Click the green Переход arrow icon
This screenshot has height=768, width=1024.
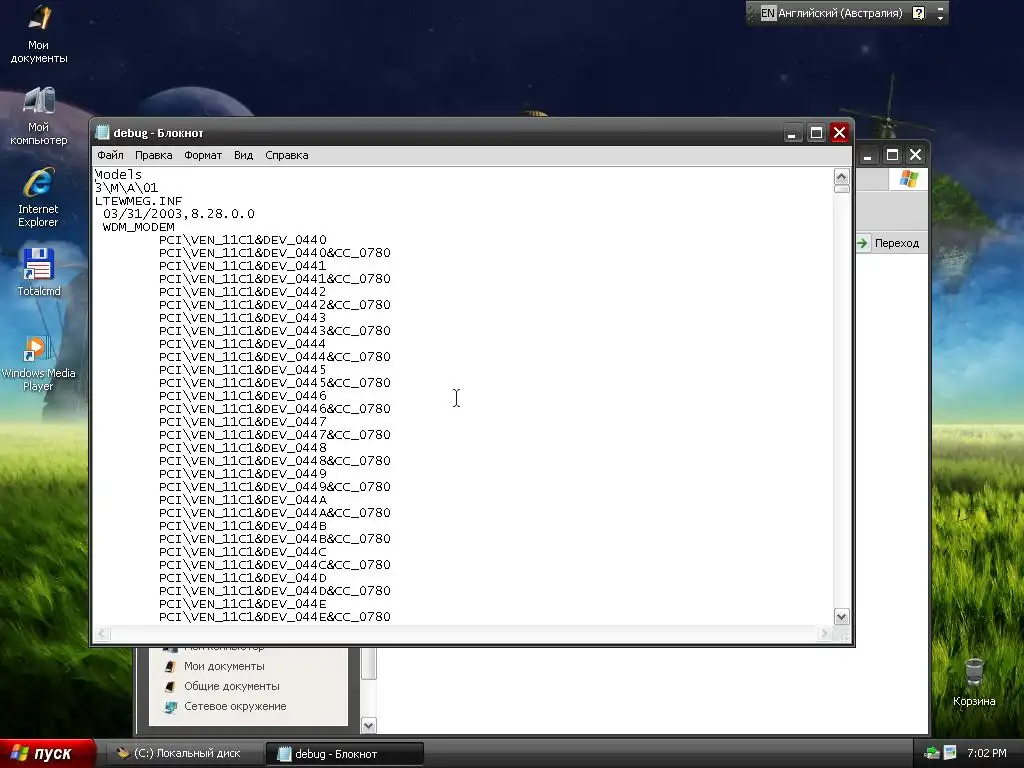(x=862, y=243)
